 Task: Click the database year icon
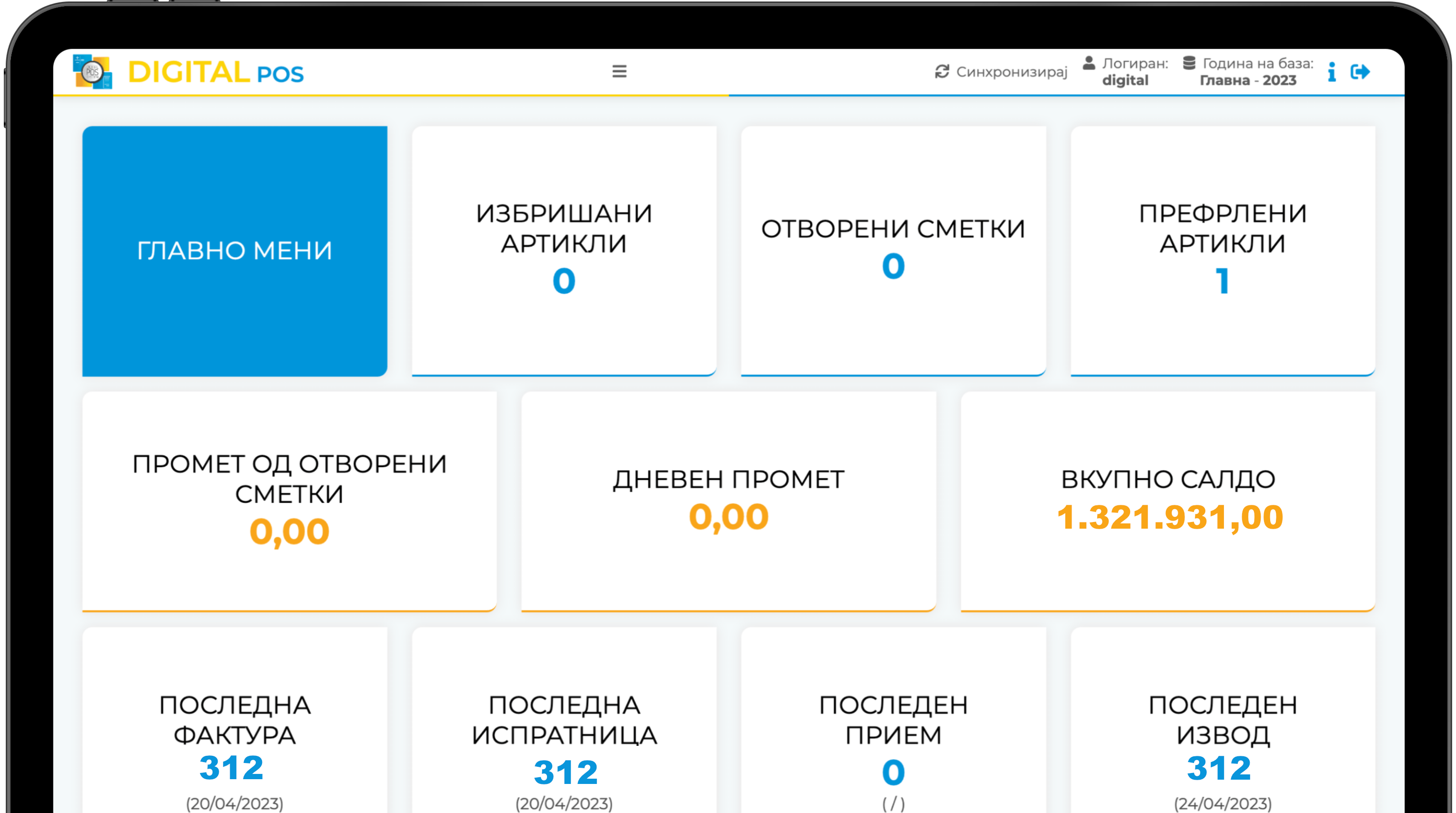(1189, 63)
